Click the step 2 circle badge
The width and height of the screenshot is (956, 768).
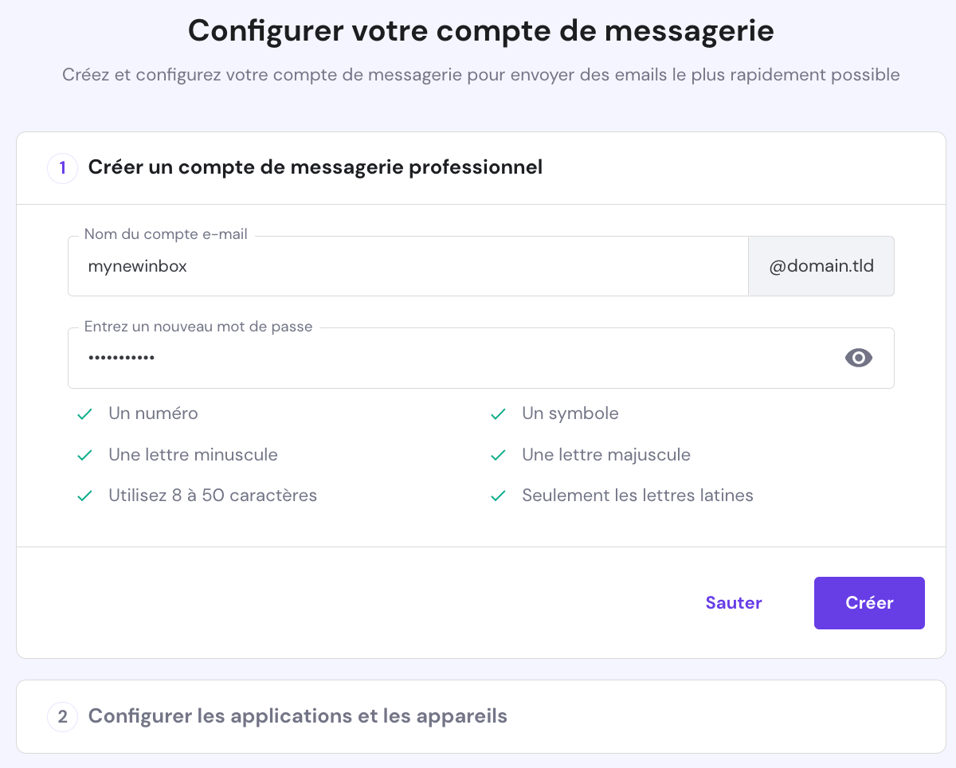point(62,716)
